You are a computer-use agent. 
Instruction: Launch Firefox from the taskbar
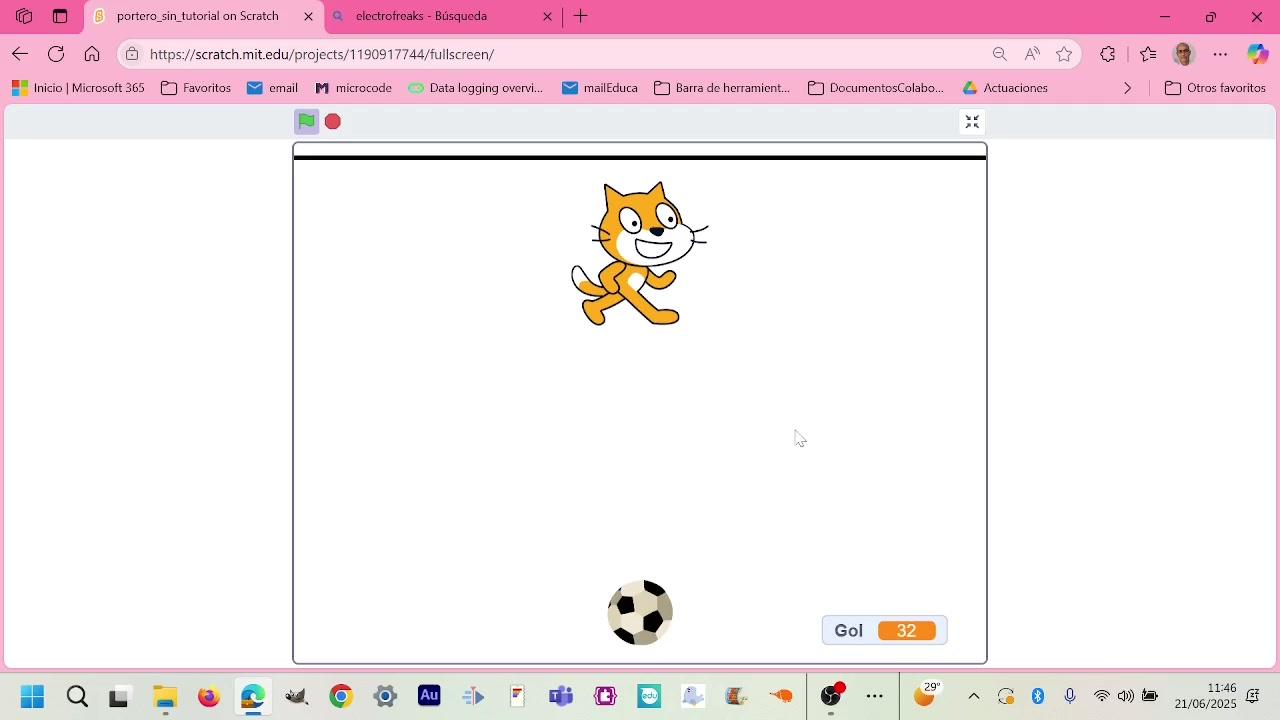[x=209, y=697]
